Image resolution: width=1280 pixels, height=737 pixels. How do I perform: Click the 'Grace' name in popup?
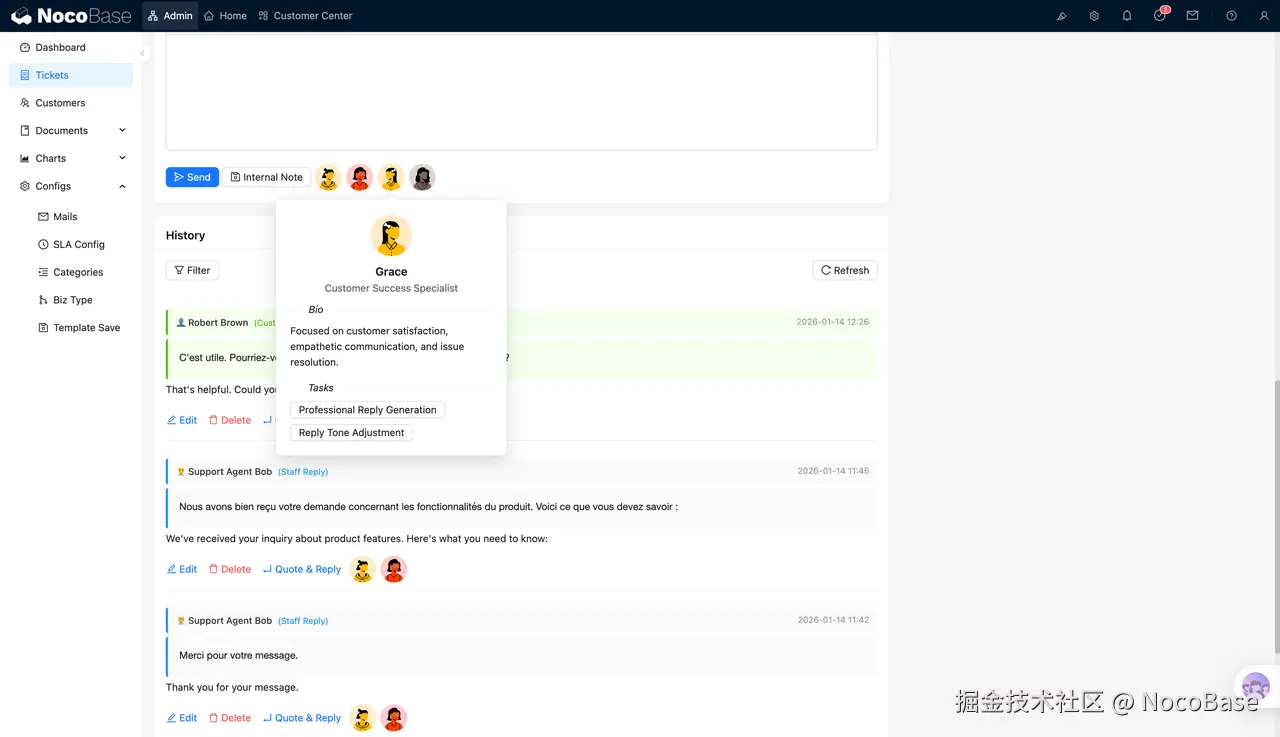point(391,272)
